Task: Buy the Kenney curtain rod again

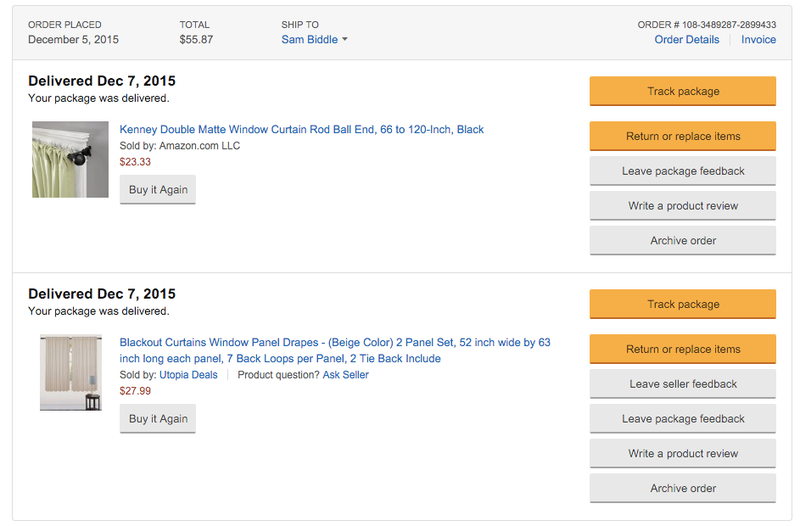Action: pyautogui.click(x=158, y=190)
